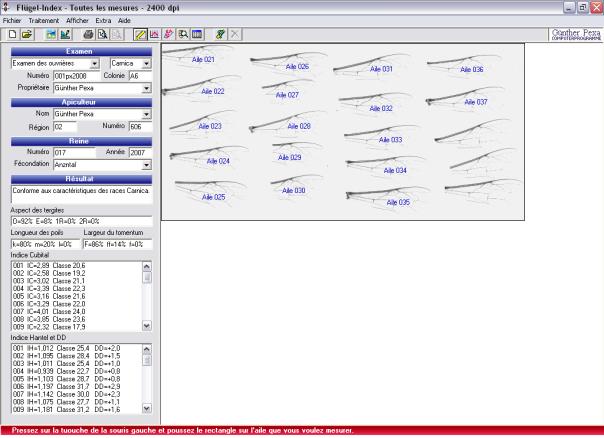Open the Propriétaire combo box
This screenshot has height=438, width=604.
click(x=147, y=87)
